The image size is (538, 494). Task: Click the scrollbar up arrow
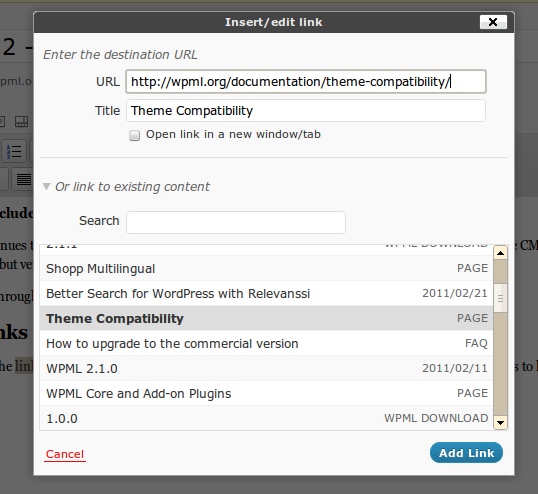500,253
